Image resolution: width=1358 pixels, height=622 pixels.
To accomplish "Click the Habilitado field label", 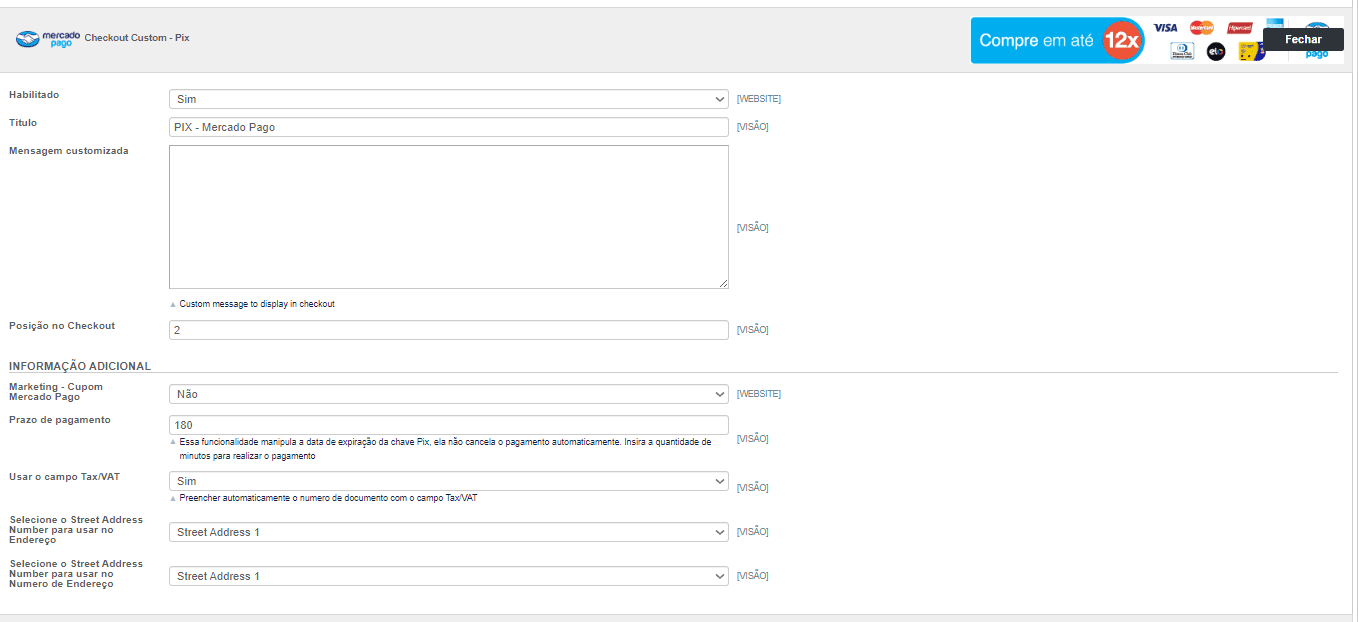I will (34, 95).
